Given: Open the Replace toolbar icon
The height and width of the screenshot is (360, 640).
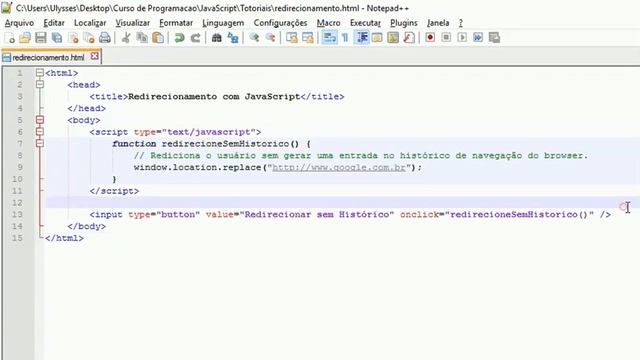Looking at the screenshot, I should coord(233,38).
